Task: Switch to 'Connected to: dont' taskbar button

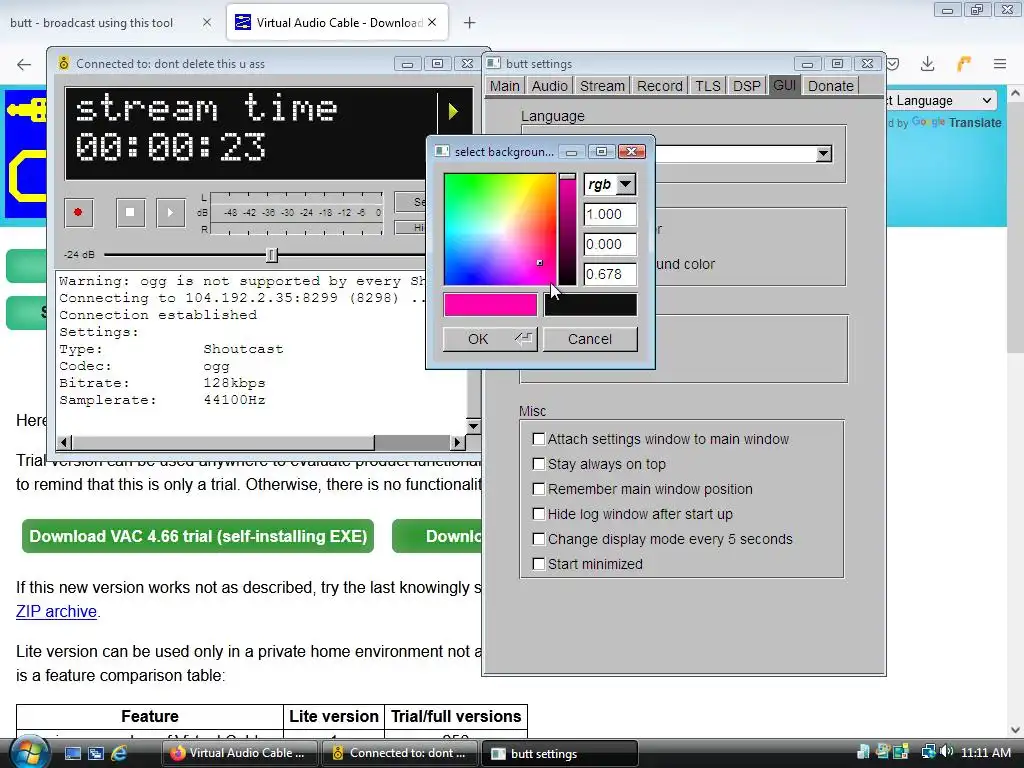Action: click(400, 753)
